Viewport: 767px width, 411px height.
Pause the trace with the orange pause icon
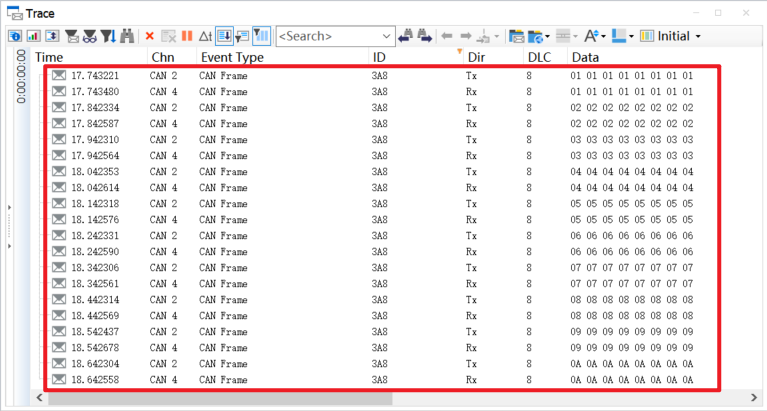(x=187, y=36)
